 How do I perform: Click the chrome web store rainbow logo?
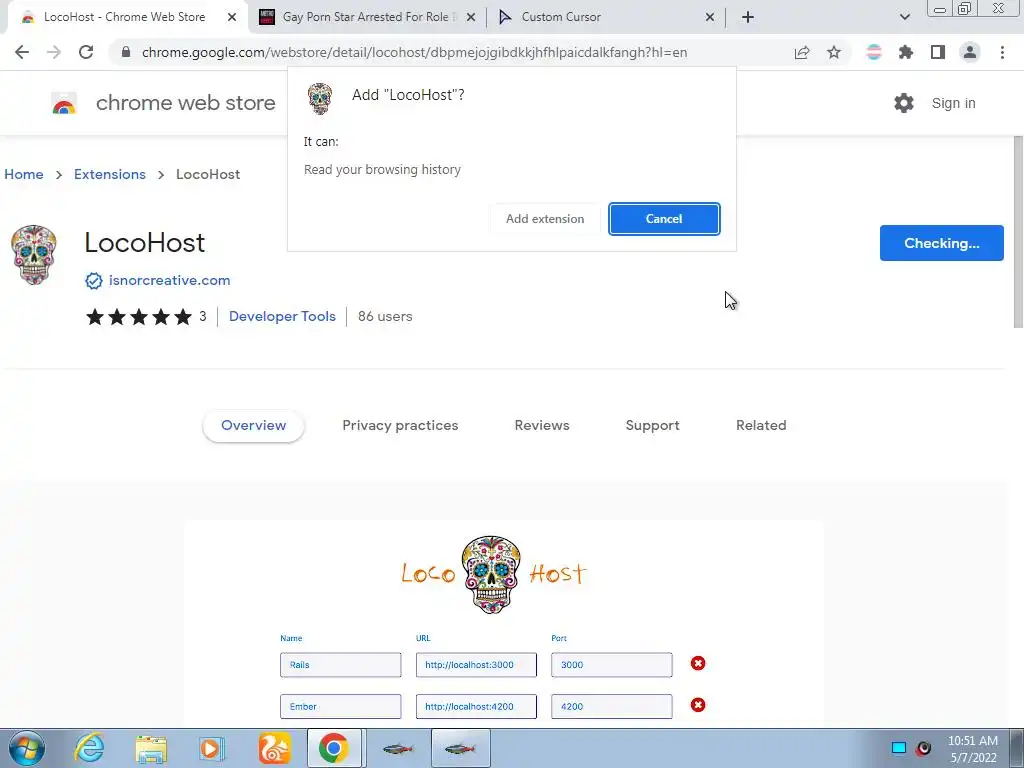pyautogui.click(x=64, y=103)
